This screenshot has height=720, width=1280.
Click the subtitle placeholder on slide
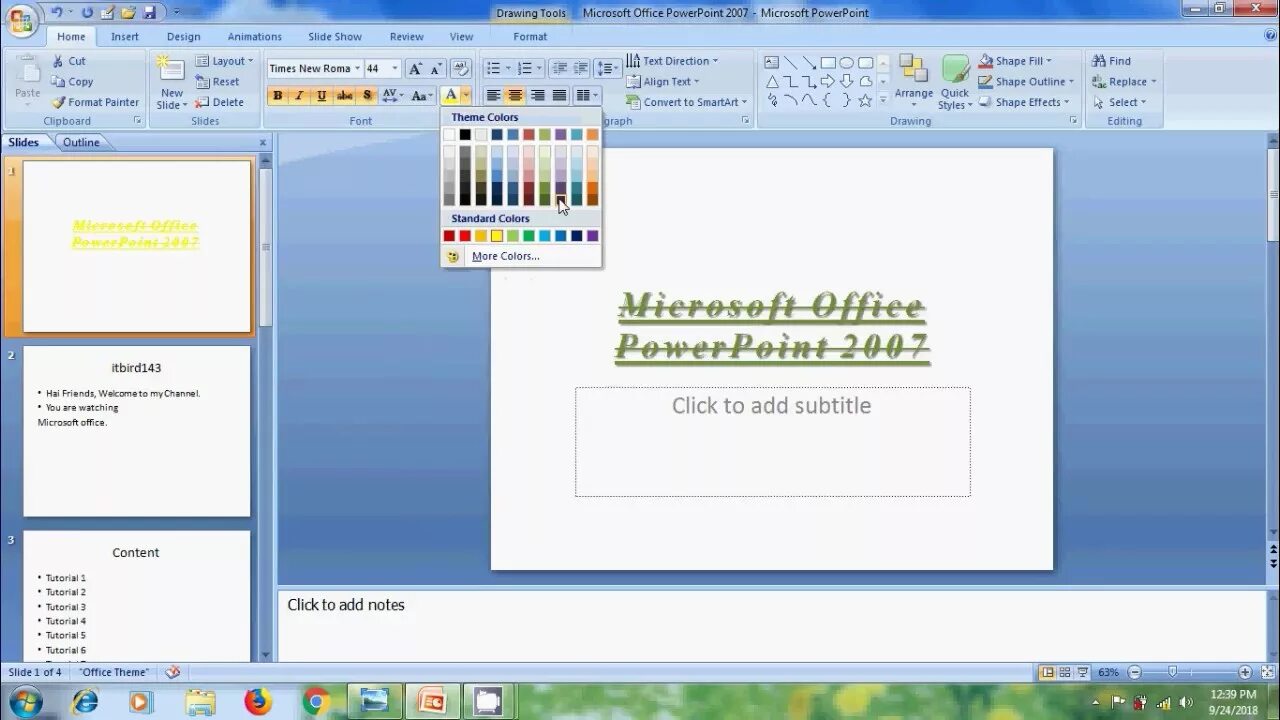tap(772, 441)
